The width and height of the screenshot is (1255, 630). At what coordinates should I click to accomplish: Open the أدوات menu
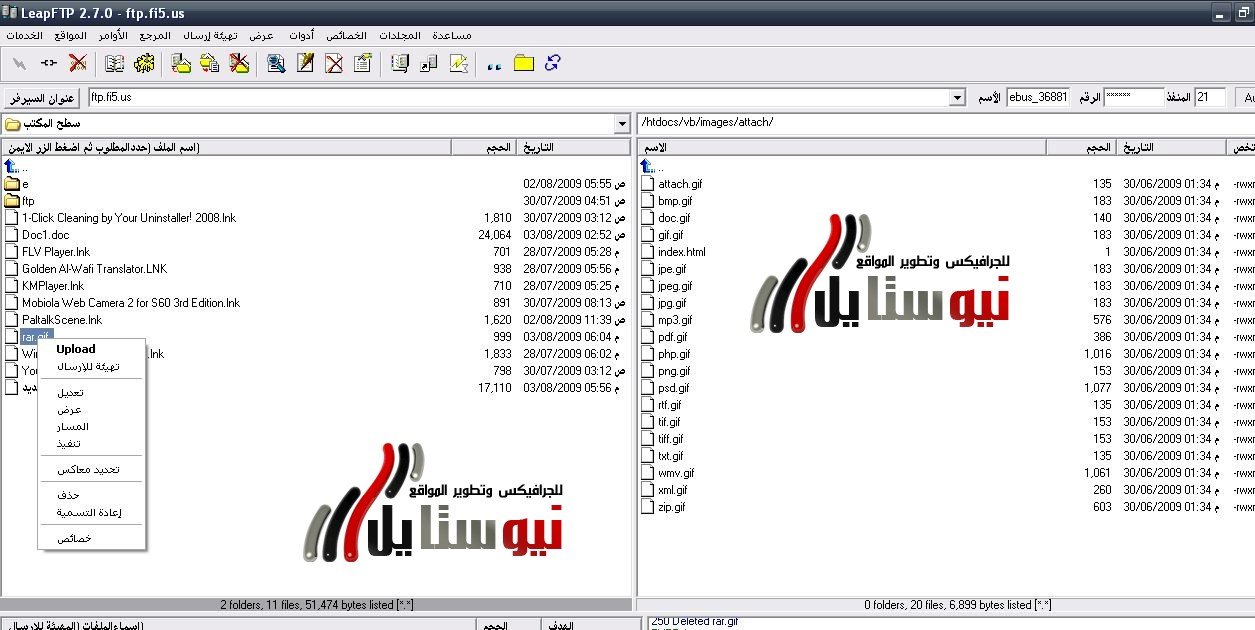click(300, 35)
